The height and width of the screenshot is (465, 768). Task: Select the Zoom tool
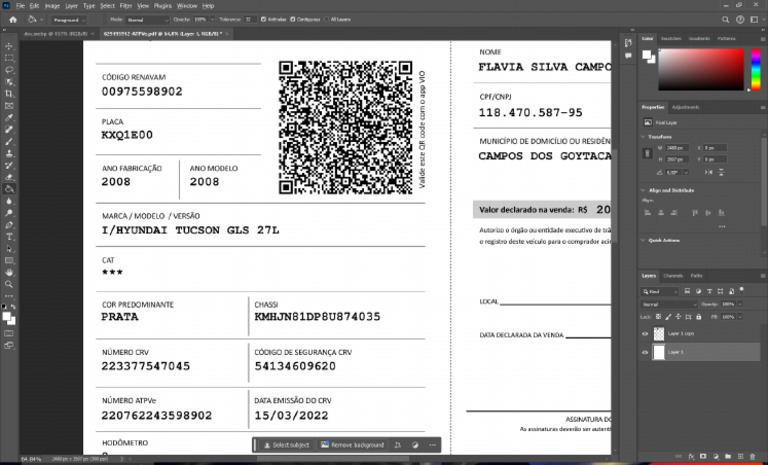9,284
